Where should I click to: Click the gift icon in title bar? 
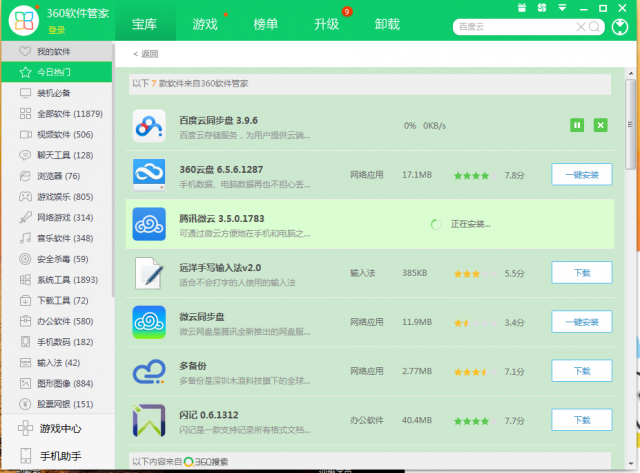[x=522, y=8]
